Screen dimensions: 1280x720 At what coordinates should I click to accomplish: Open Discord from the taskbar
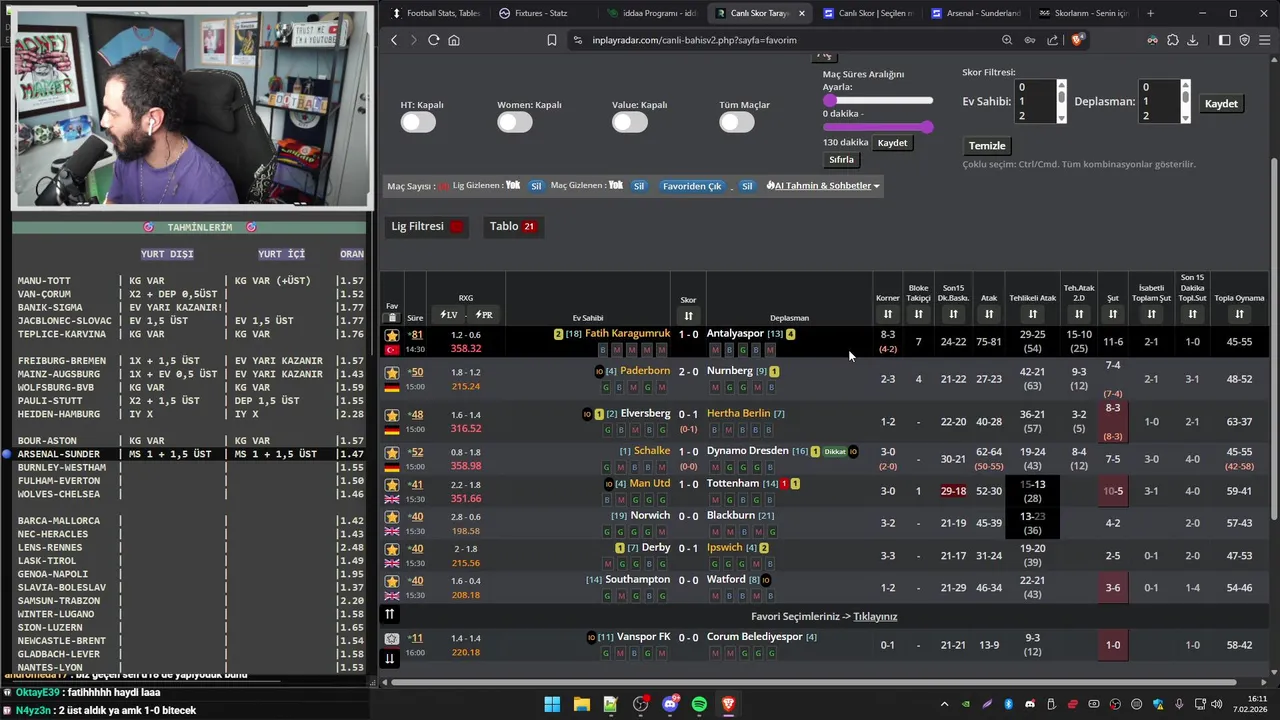pyautogui.click(x=670, y=704)
